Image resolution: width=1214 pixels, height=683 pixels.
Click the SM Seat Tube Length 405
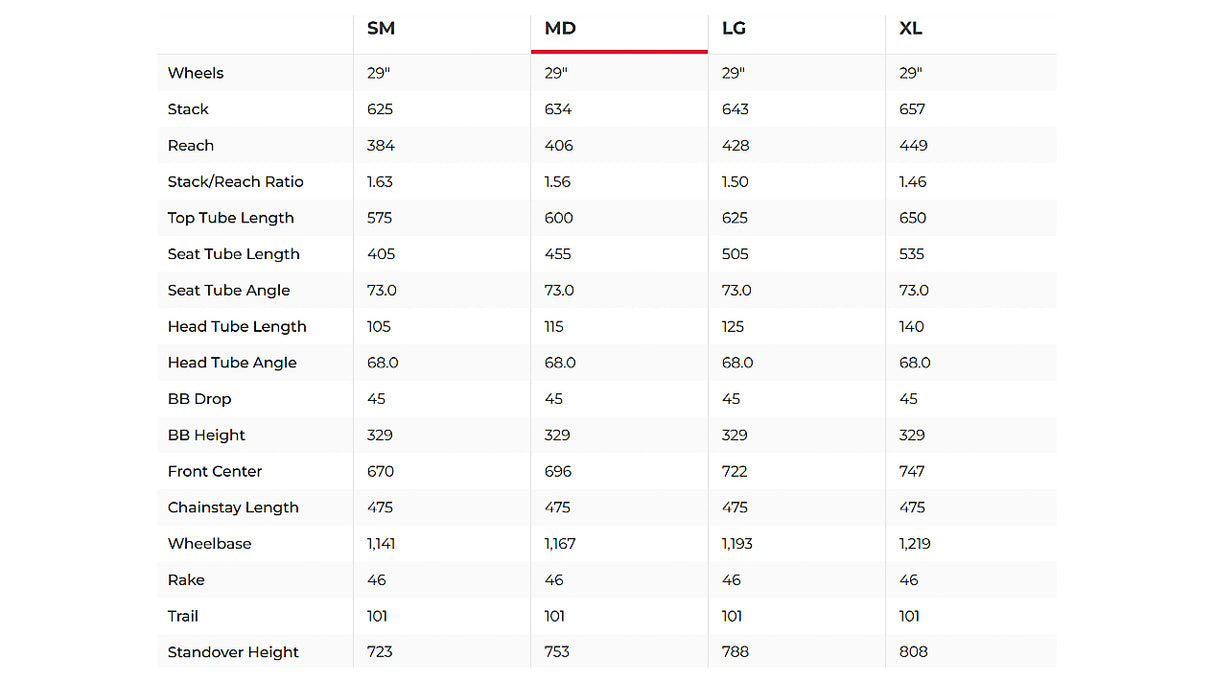click(381, 254)
